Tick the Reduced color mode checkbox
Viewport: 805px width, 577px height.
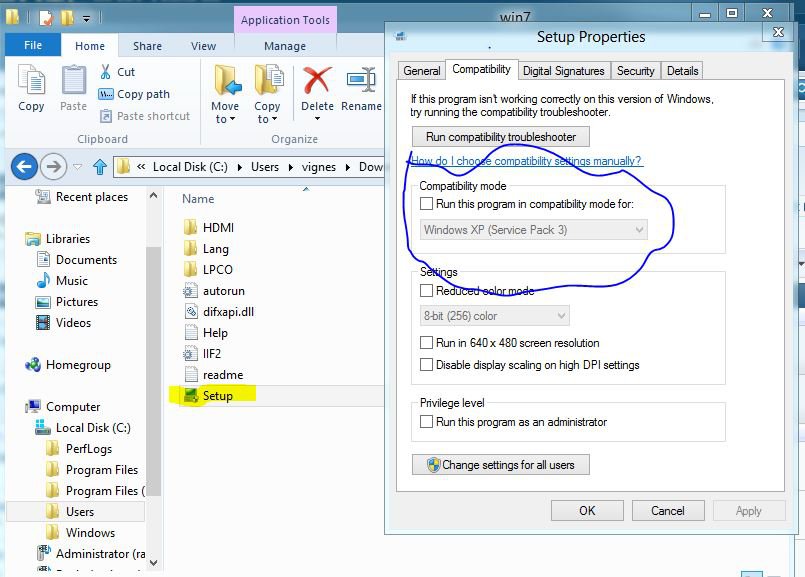click(x=426, y=291)
